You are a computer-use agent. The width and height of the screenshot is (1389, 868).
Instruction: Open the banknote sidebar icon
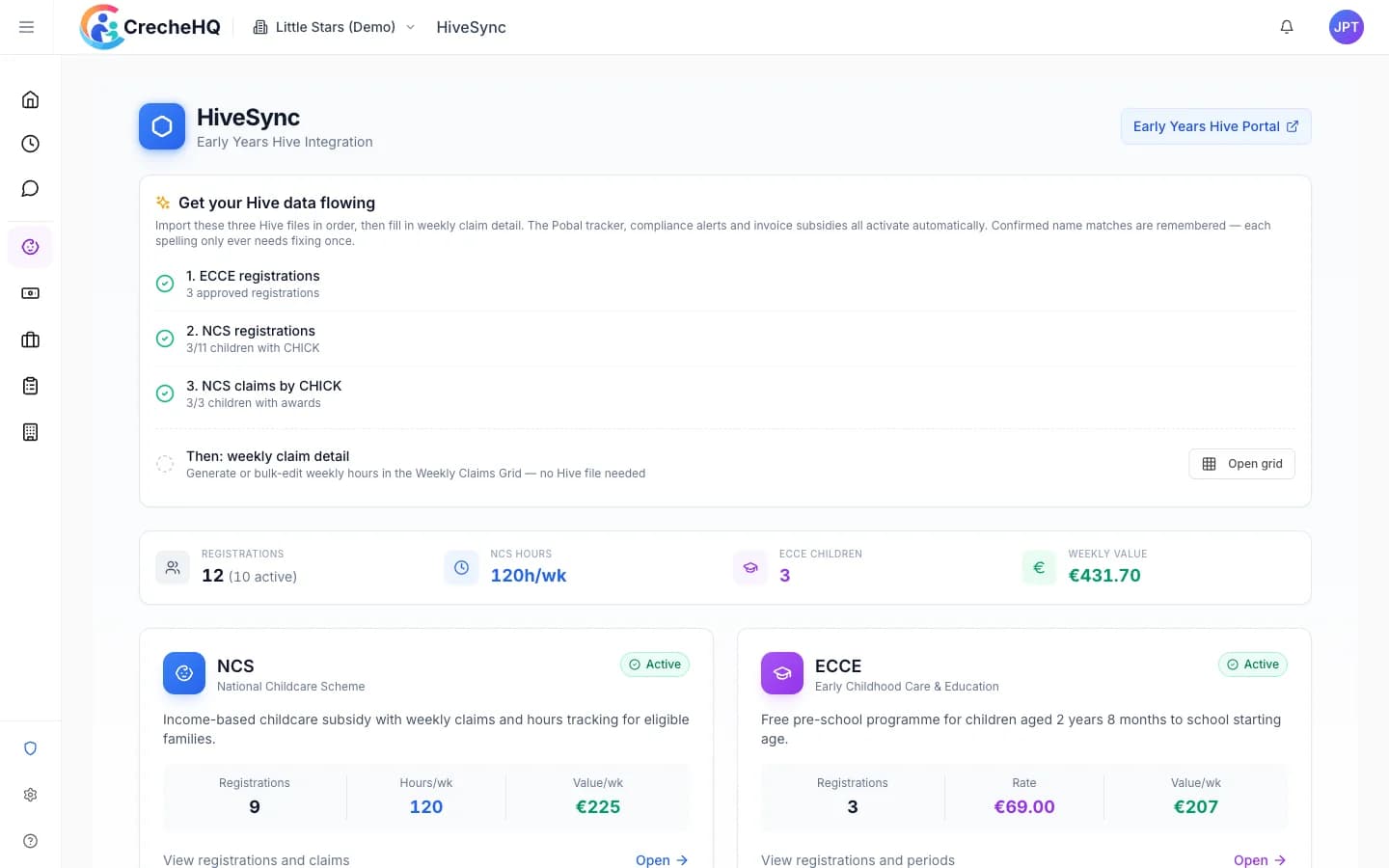coord(31,293)
